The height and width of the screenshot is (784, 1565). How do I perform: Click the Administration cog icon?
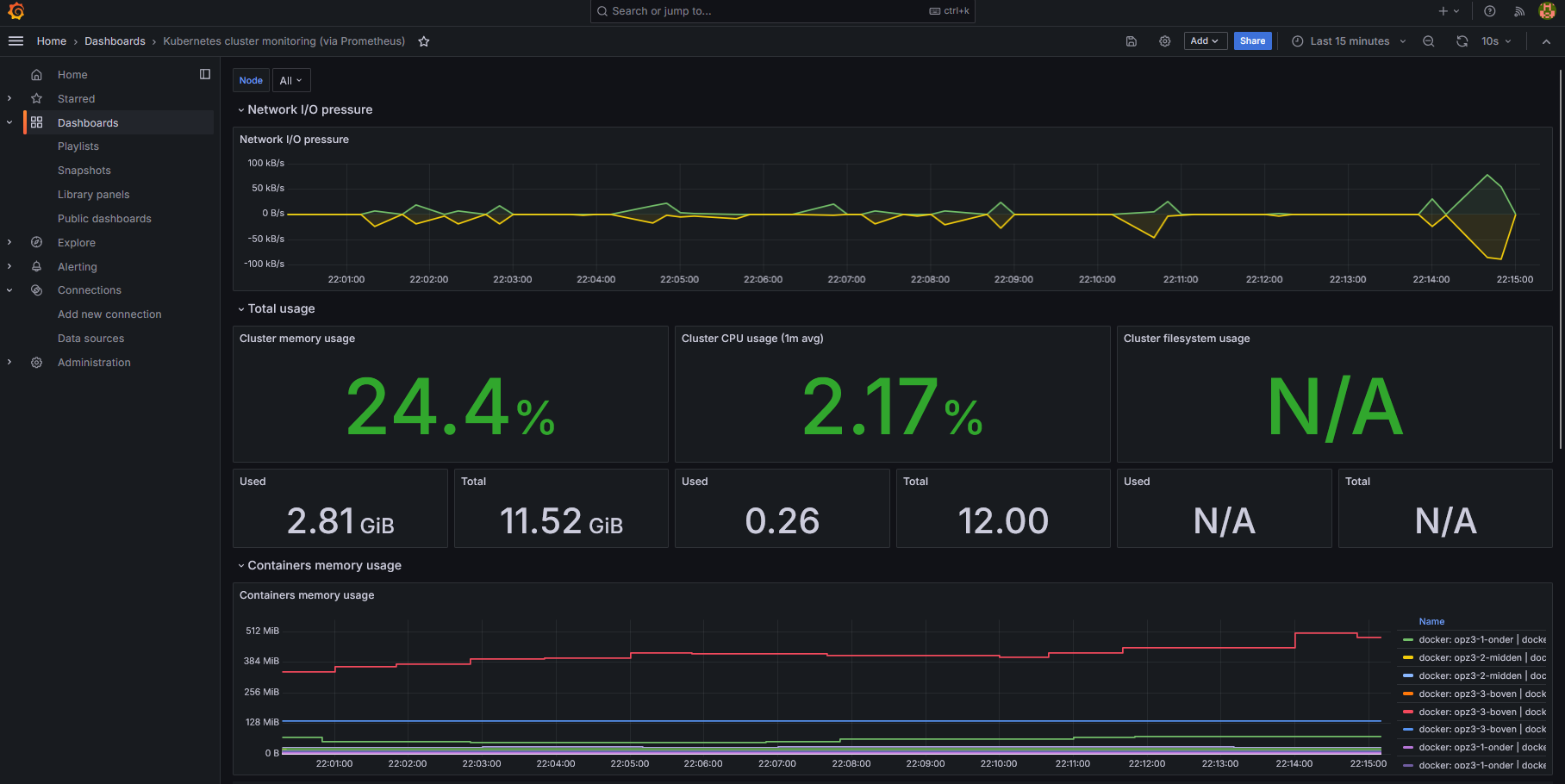coord(36,363)
